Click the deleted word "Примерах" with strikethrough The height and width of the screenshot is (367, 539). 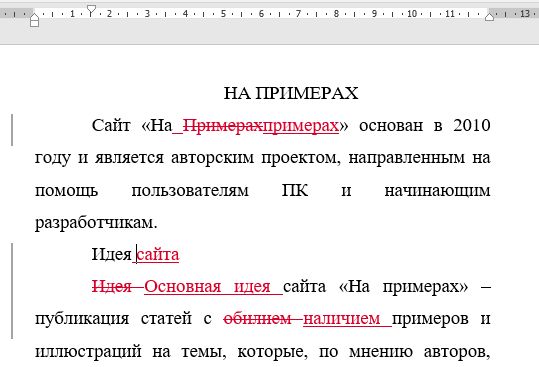222,126
